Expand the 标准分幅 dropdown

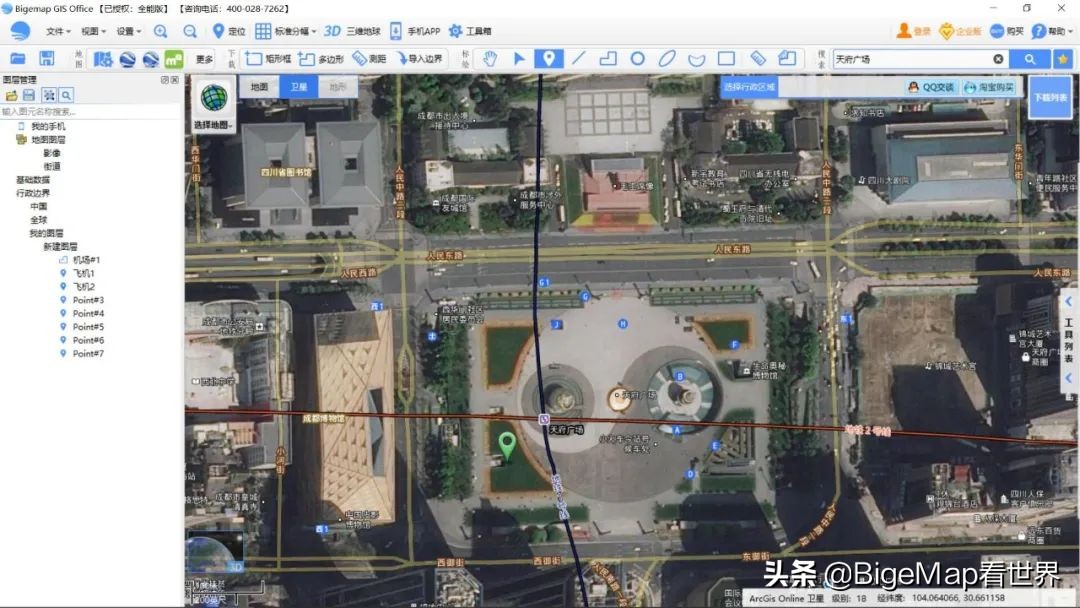coord(286,31)
